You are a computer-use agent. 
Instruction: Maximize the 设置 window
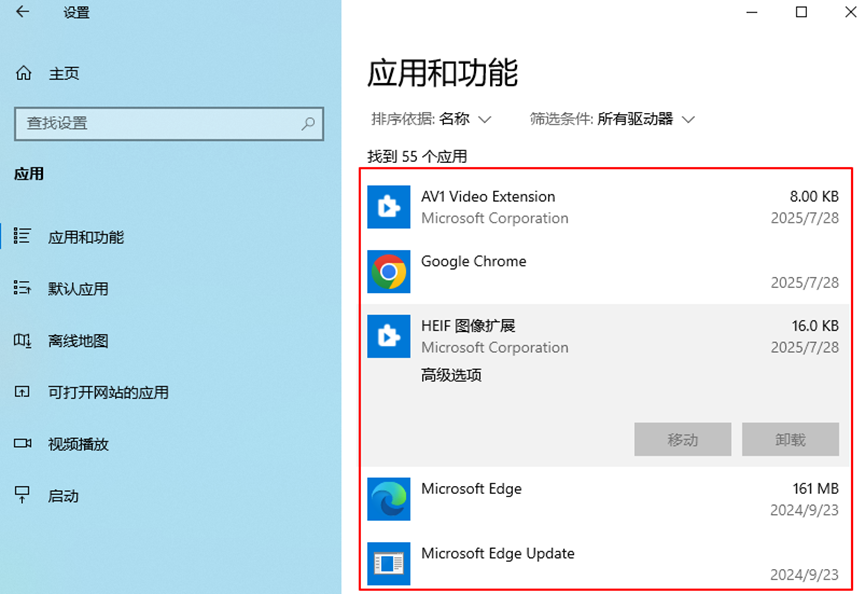[802, 12]
